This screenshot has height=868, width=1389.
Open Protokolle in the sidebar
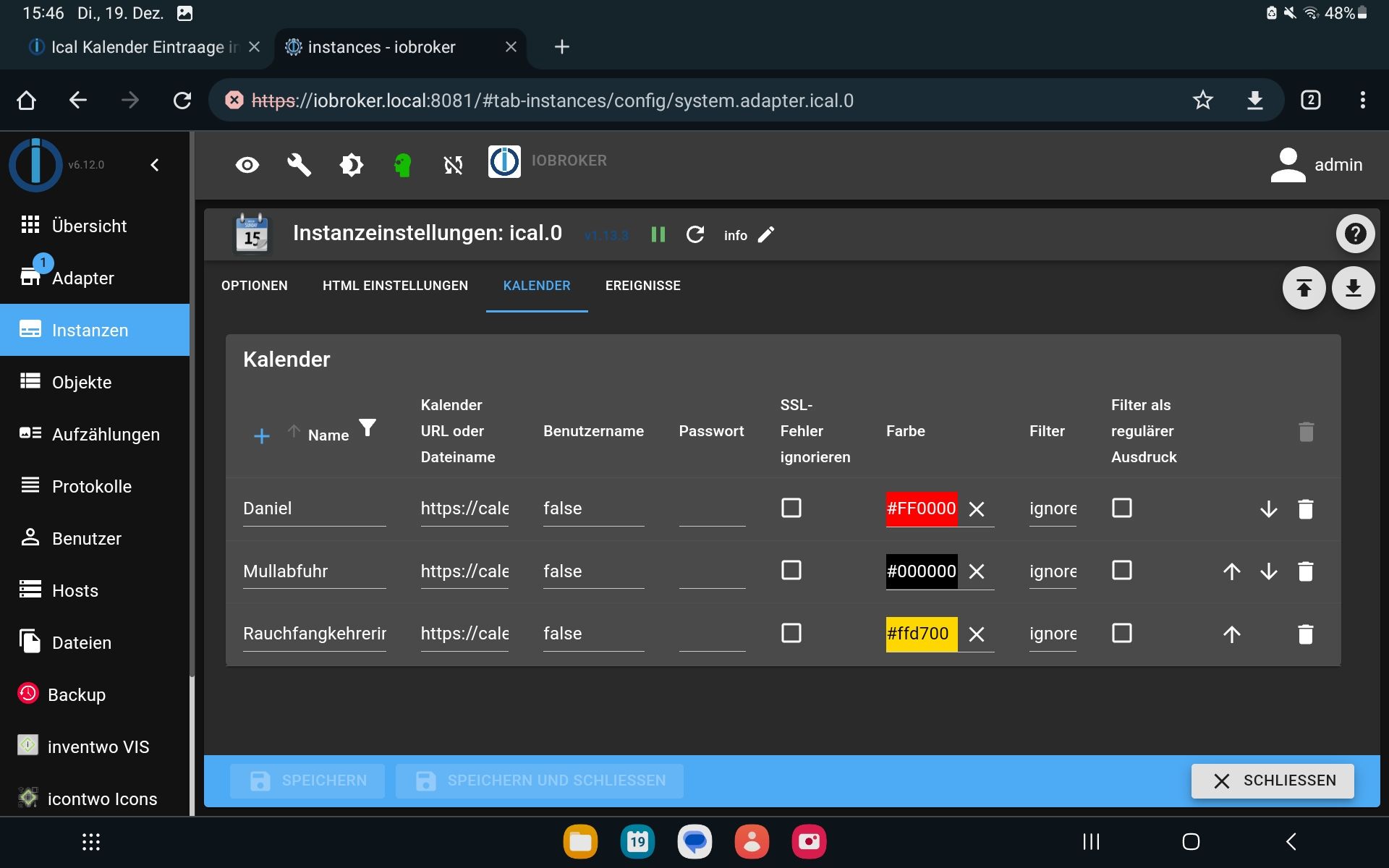pos(92,486)
